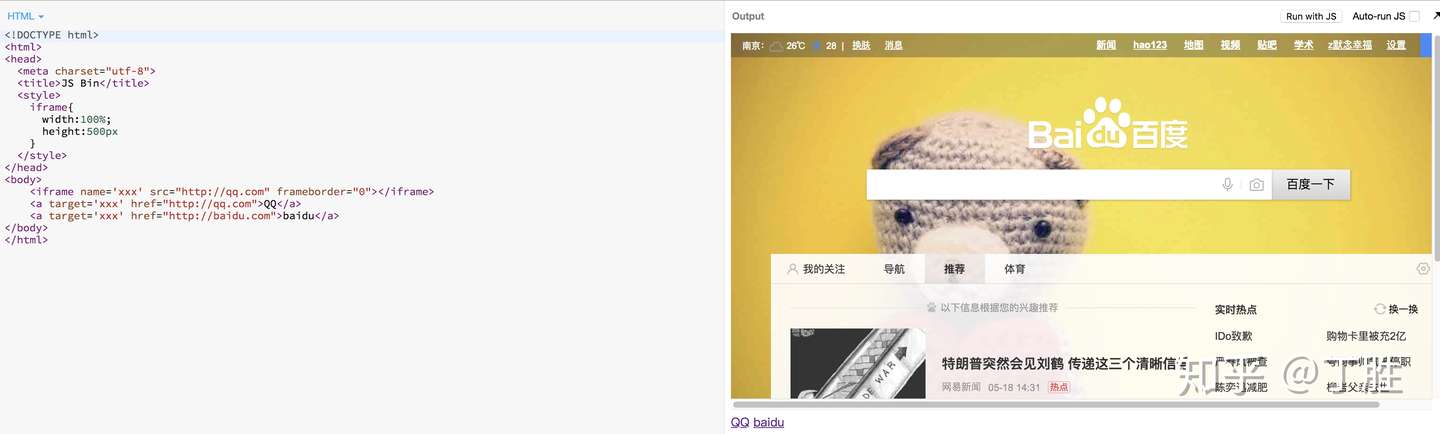Screen dimensions: 1440x434
Task: Click the 网易新闻 source label
Action: [961, 387]
